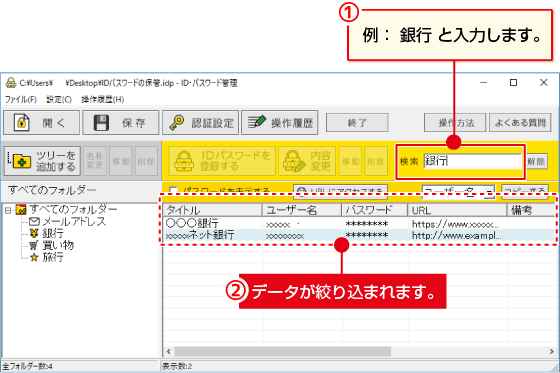This screenshot has width=560, height=373.
Task: Click the ツリーを追加する folder-plus icon
Action: [21, 161]
